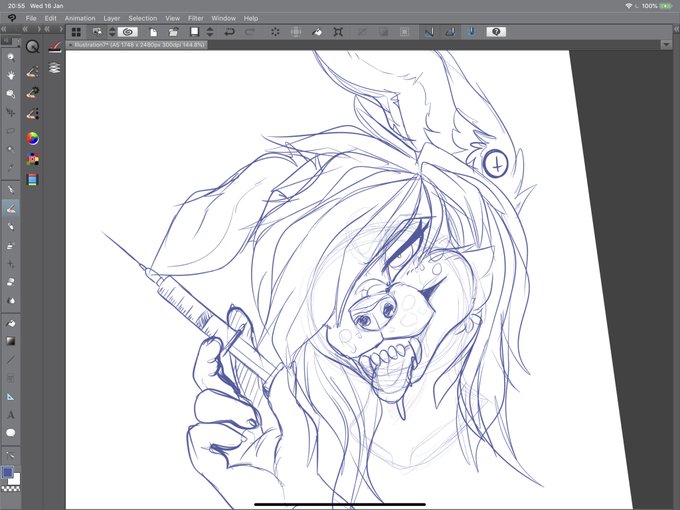Viewport: 680px width, 510px height.
Task: Select the Hand move tool
Action: pyautogui.click(x=11, y=75)
